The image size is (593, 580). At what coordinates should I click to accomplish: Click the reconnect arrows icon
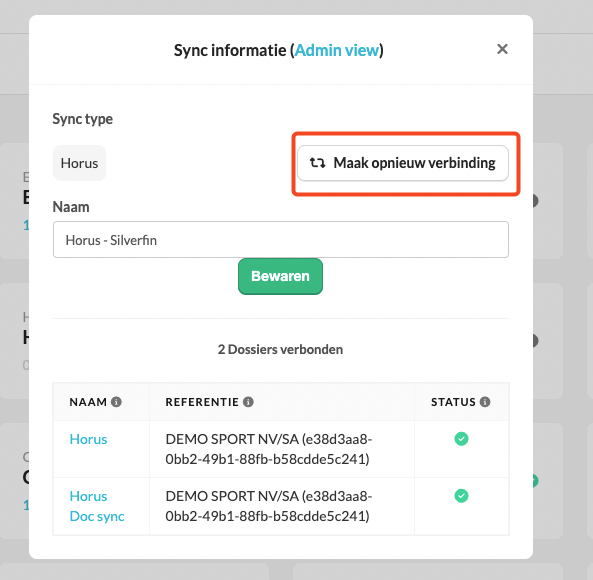(317, 163)
